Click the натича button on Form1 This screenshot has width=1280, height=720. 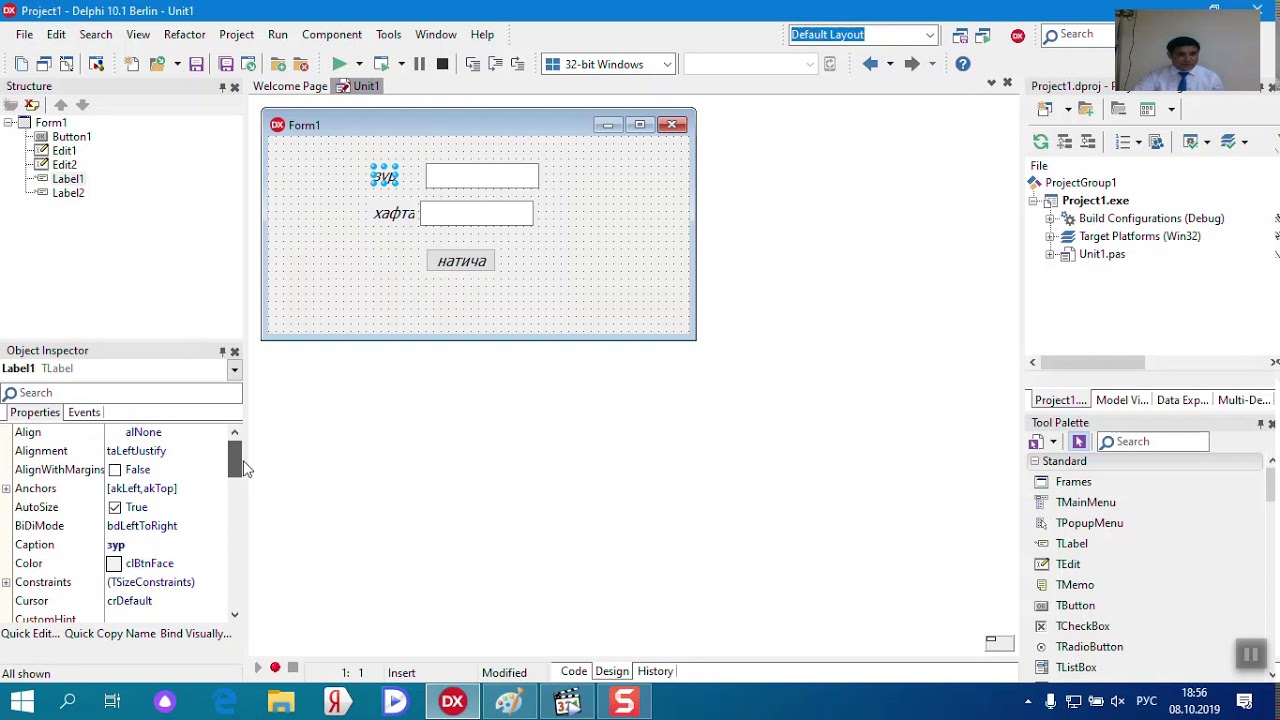click(461, 262)
